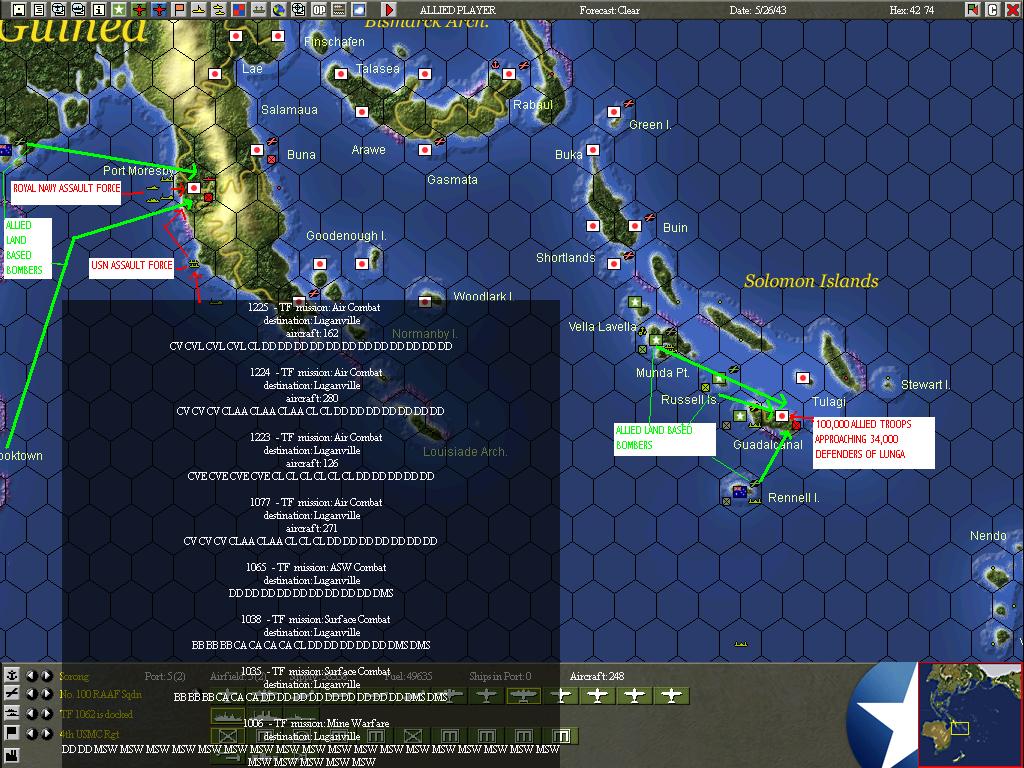Open the globe icon in the toolbar
Viewport: 1024px width, 768px height.
coord(279,10)
